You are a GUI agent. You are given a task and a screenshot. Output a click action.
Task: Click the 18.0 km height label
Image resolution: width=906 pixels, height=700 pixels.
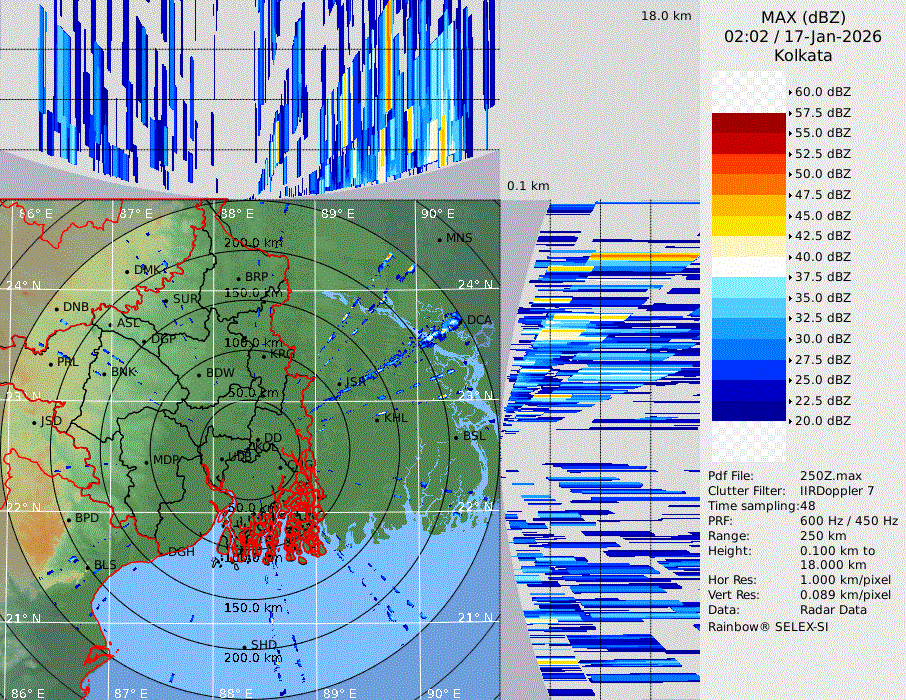[x=666, y=16]
